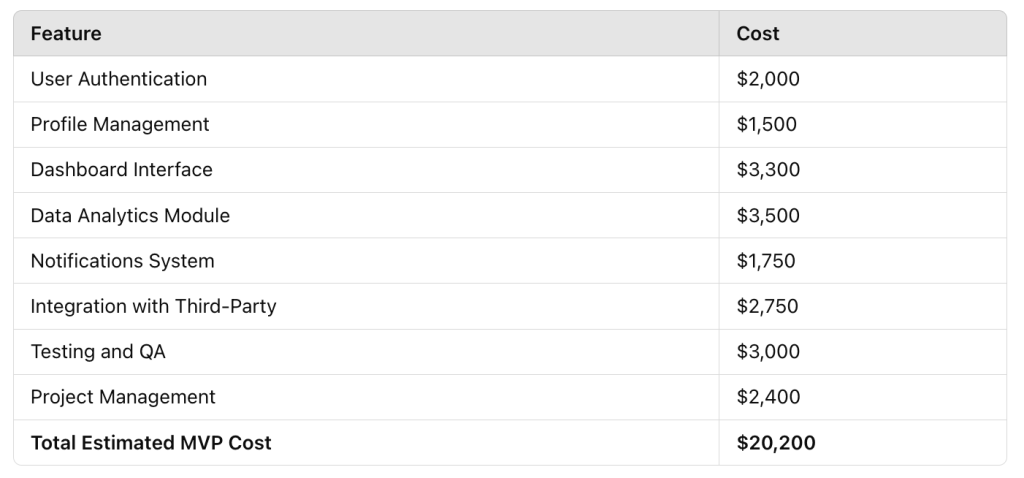The height and width of the screenshot is (478, 1024).
Task: Click the $20,200 total cost value
Action: click(776, 443)
